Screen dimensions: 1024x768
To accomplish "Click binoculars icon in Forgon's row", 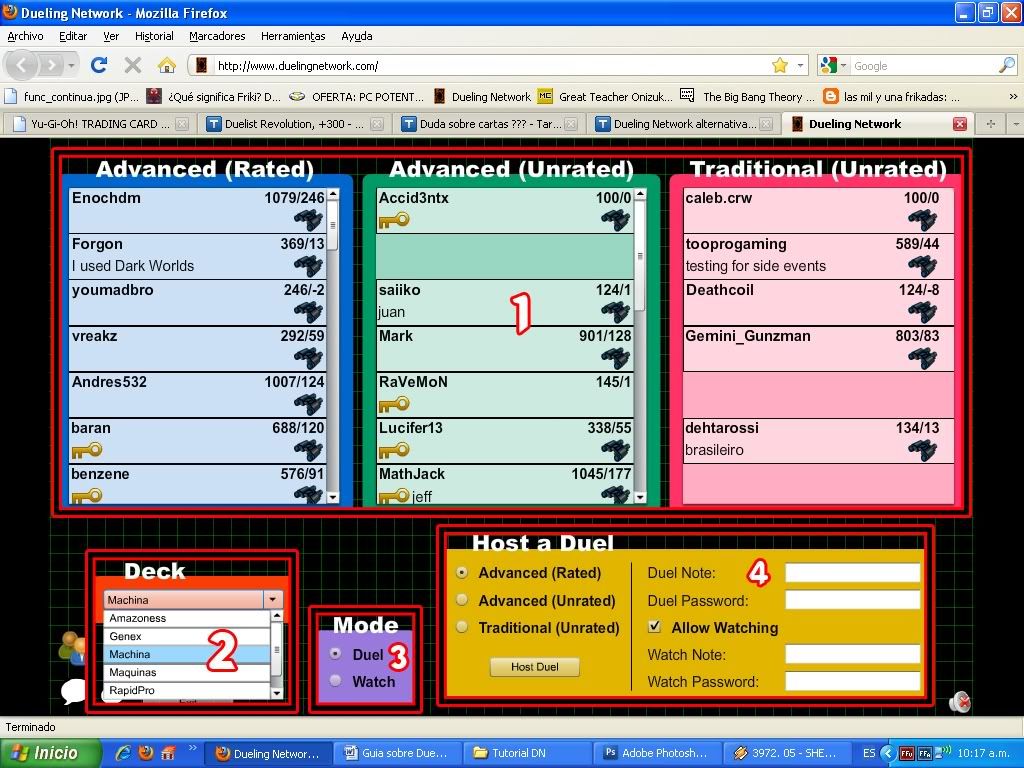I will (308, 266).
